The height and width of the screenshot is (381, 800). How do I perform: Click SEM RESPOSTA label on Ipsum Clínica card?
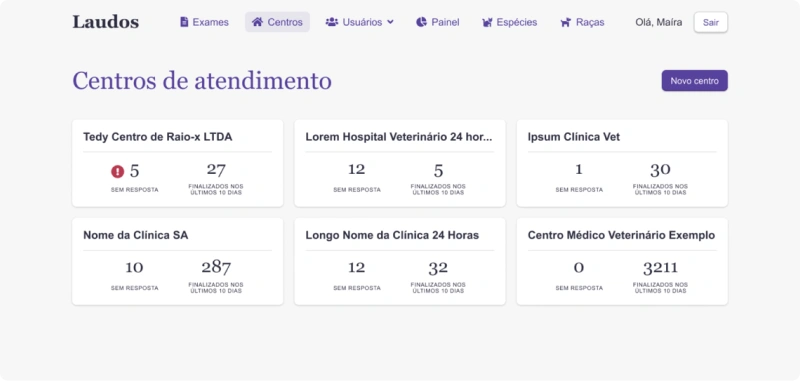pyautogui.click(x=579, y=190)
